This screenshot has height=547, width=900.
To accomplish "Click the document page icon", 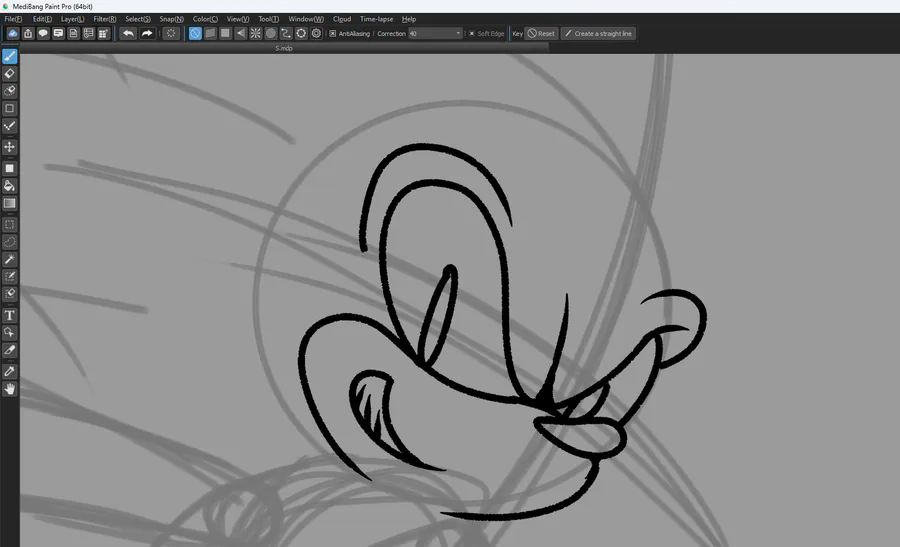I will 73,33.
